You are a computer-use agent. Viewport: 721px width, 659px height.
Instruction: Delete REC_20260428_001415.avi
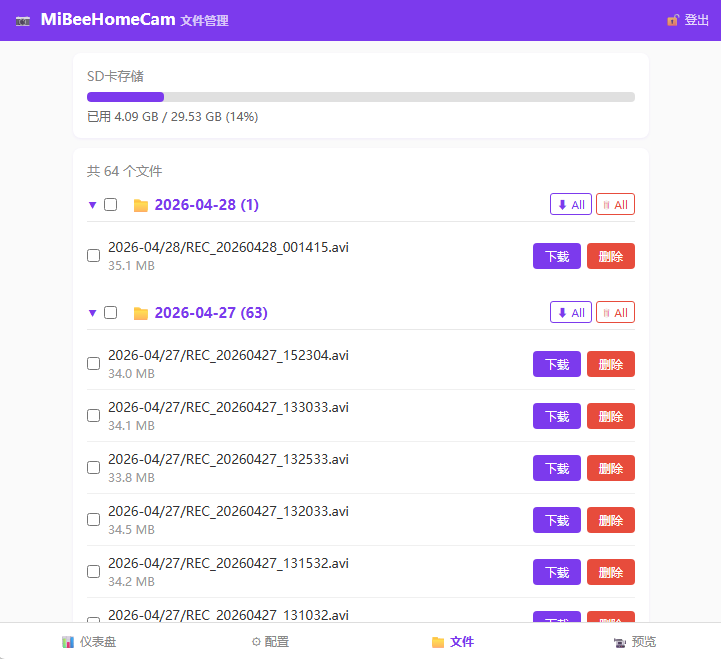(x=611, y=256)
